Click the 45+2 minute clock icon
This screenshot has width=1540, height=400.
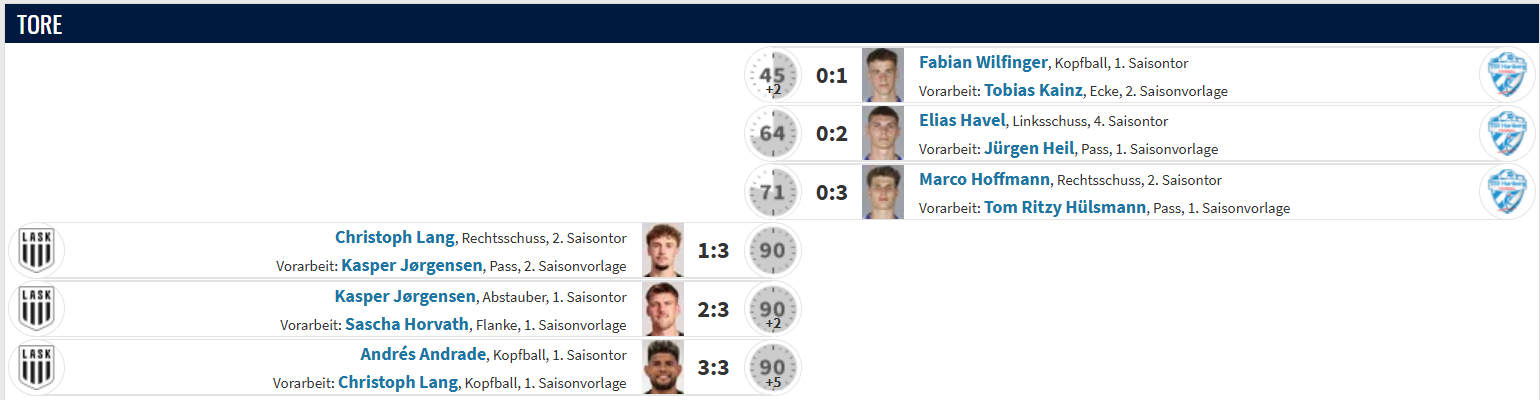773,75
